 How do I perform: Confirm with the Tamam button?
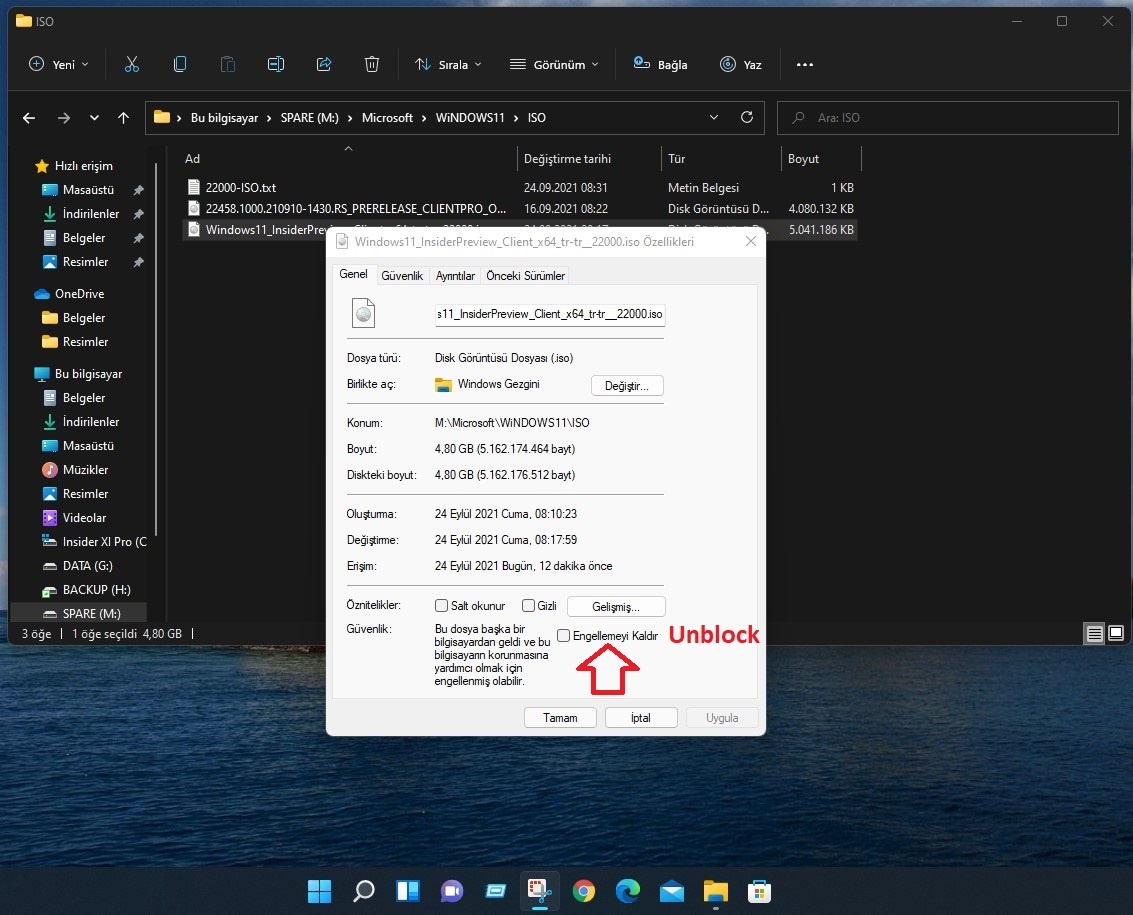click(560, 717)
